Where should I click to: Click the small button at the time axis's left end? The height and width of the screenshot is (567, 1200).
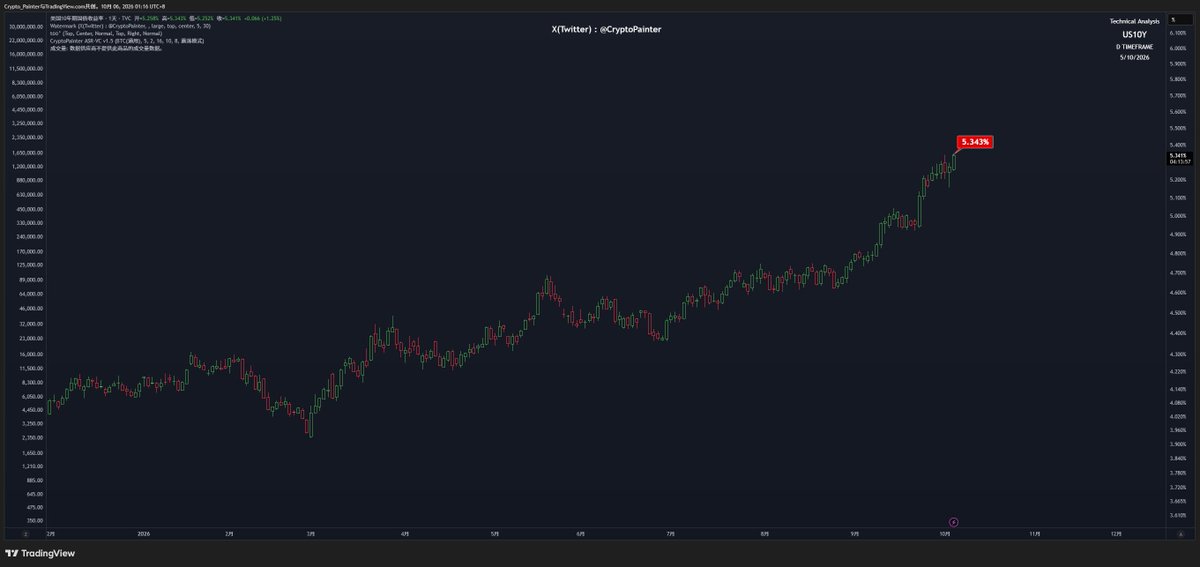pyautogui.click(x=25, y=535)
